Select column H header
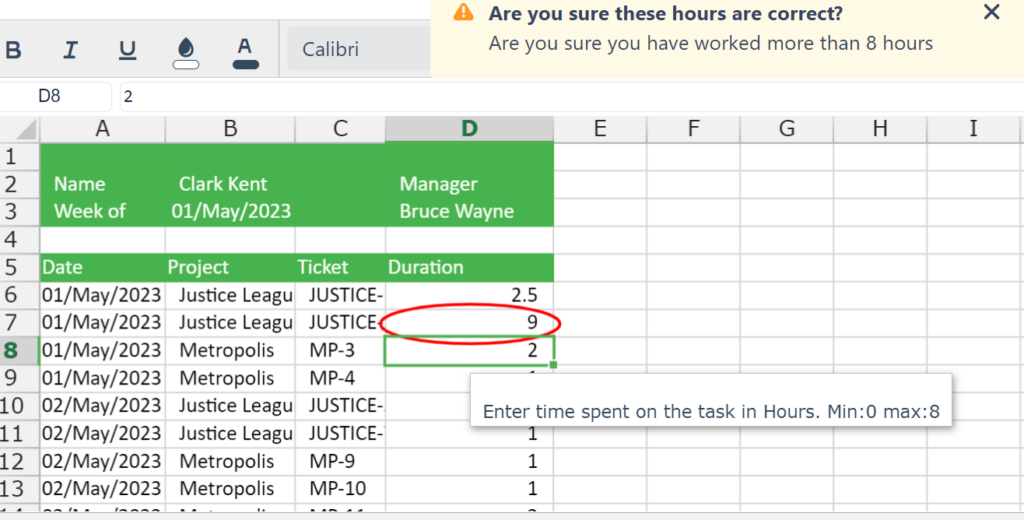Screen dimensions: 1024x520 880,129
